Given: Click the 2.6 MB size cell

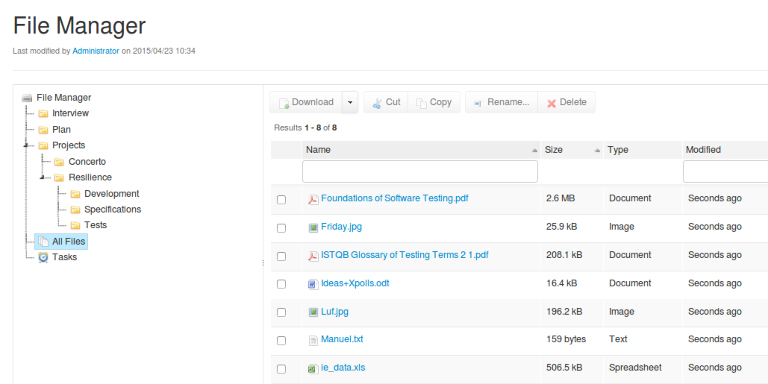Looking at the screenshot, I should (x=561, y=198).
